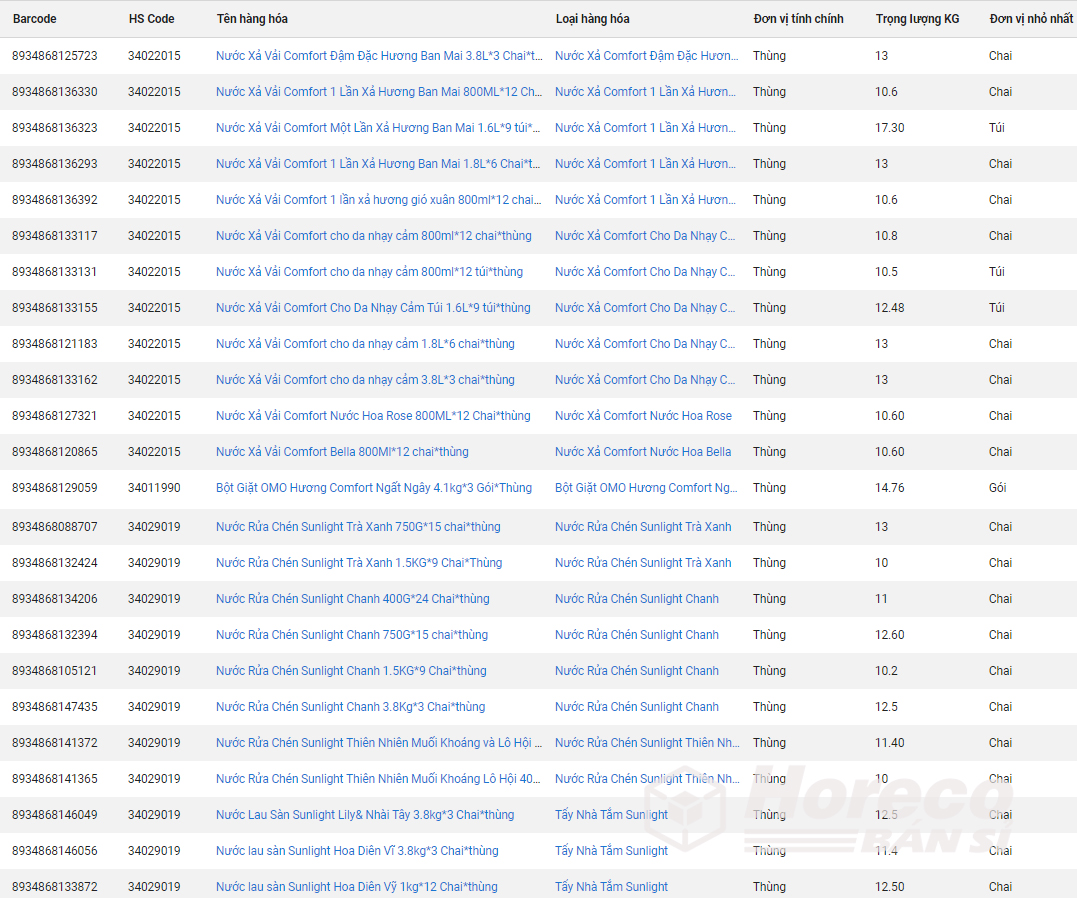Open Sunlight Chanh 400G*24 Chai*thùng link

352,598
